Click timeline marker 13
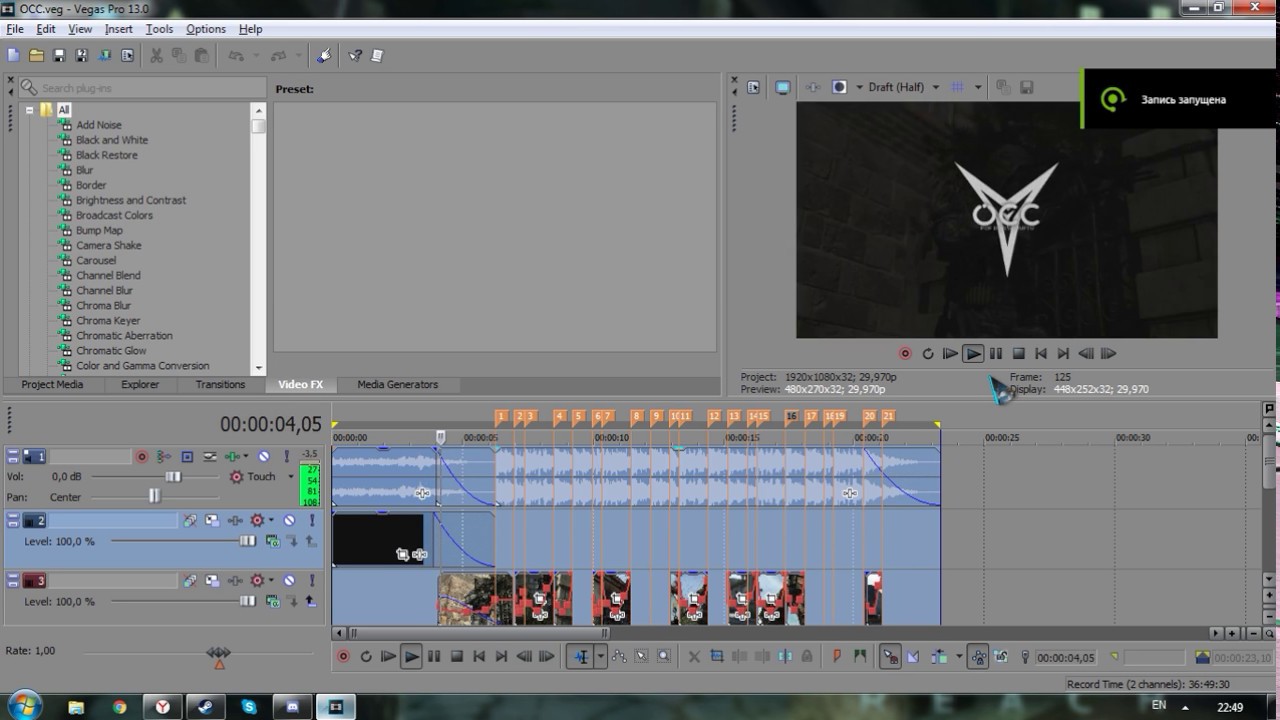 click(x=734, y=417)
